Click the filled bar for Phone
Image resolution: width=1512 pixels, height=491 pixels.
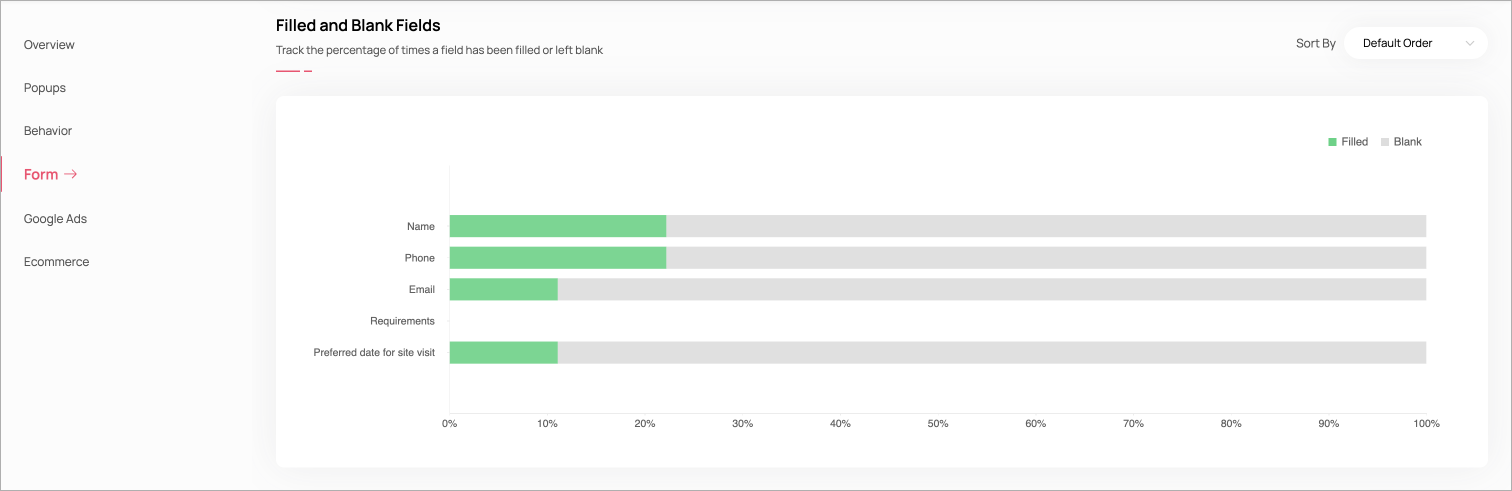pyautogui.click(x=557, y=258)
